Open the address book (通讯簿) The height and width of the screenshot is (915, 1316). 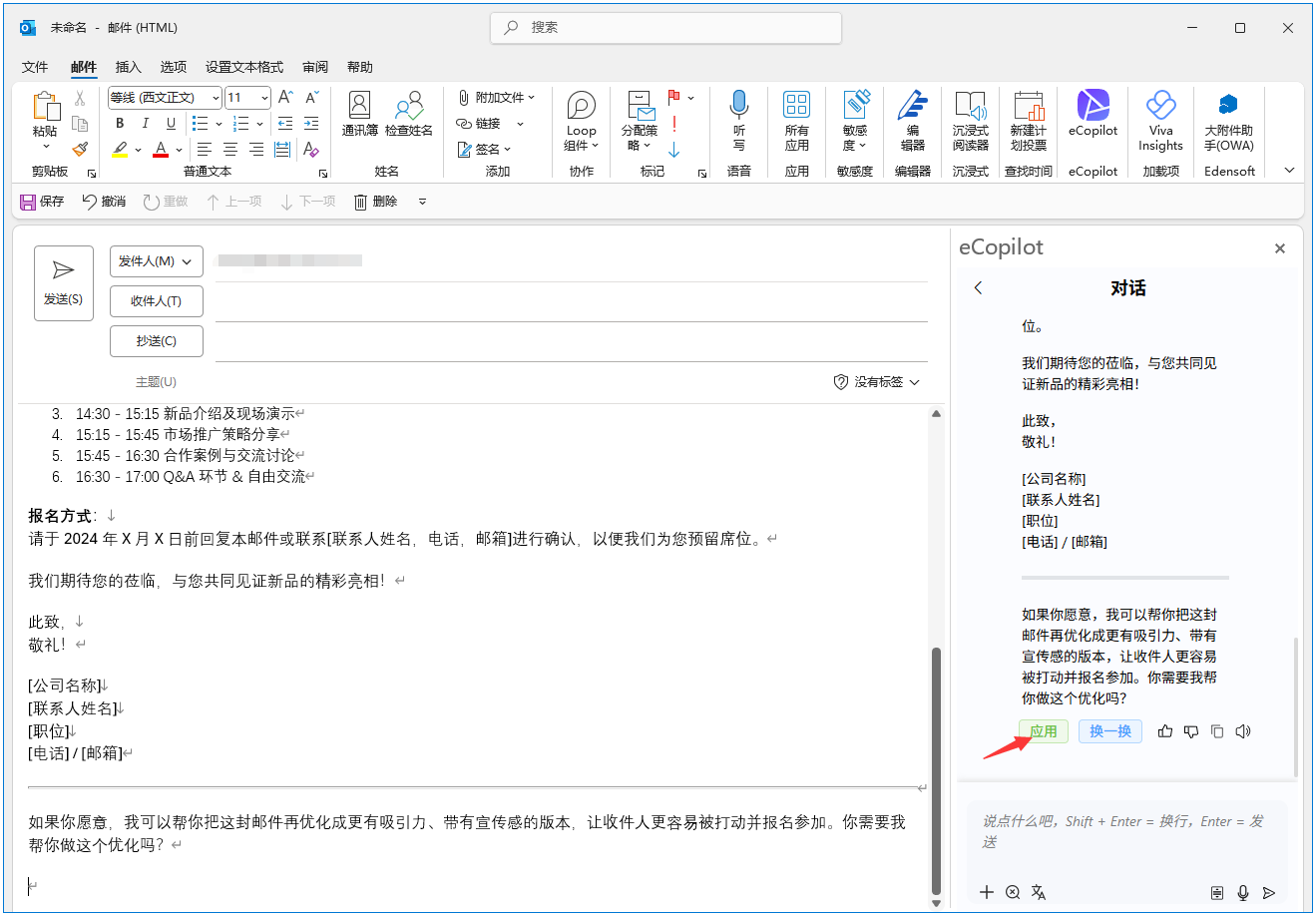(x=359, y=114)
